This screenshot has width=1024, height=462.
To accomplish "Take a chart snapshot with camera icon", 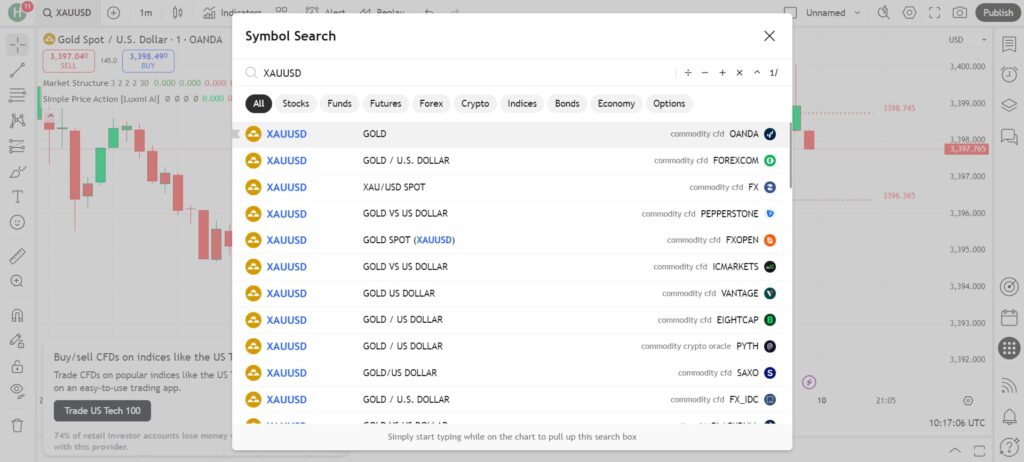I will pyautogui.click(x=960, y=13).
